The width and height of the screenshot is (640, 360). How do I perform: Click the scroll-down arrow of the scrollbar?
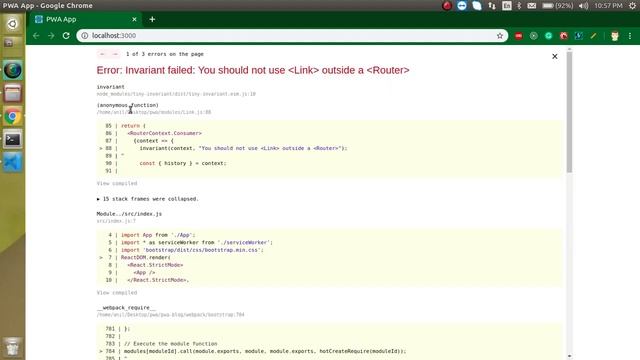click(569, 356)
